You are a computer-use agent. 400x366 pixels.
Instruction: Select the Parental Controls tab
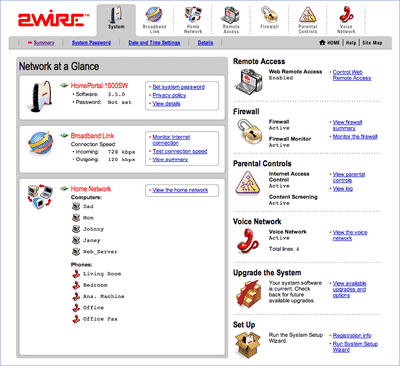click(x=308, y=20)
